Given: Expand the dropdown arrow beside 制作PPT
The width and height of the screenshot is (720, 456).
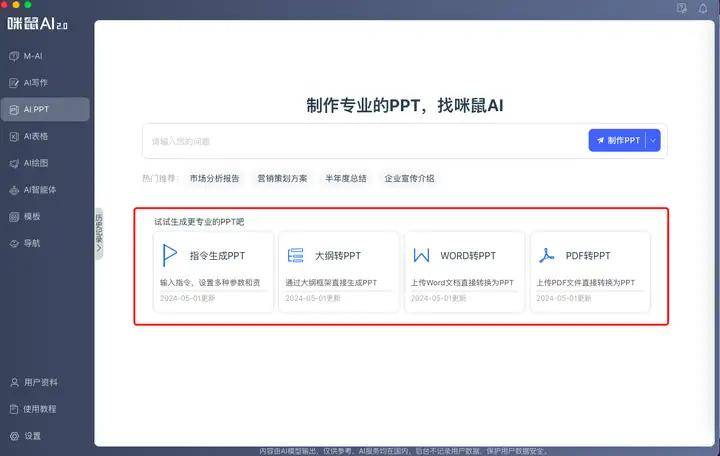Looking at the screenshot, I should pyautogui.click(x=654, y=141).
